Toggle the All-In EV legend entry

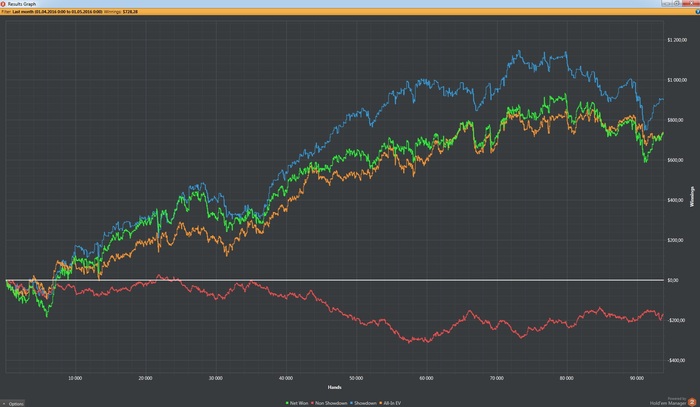[390, 403]
